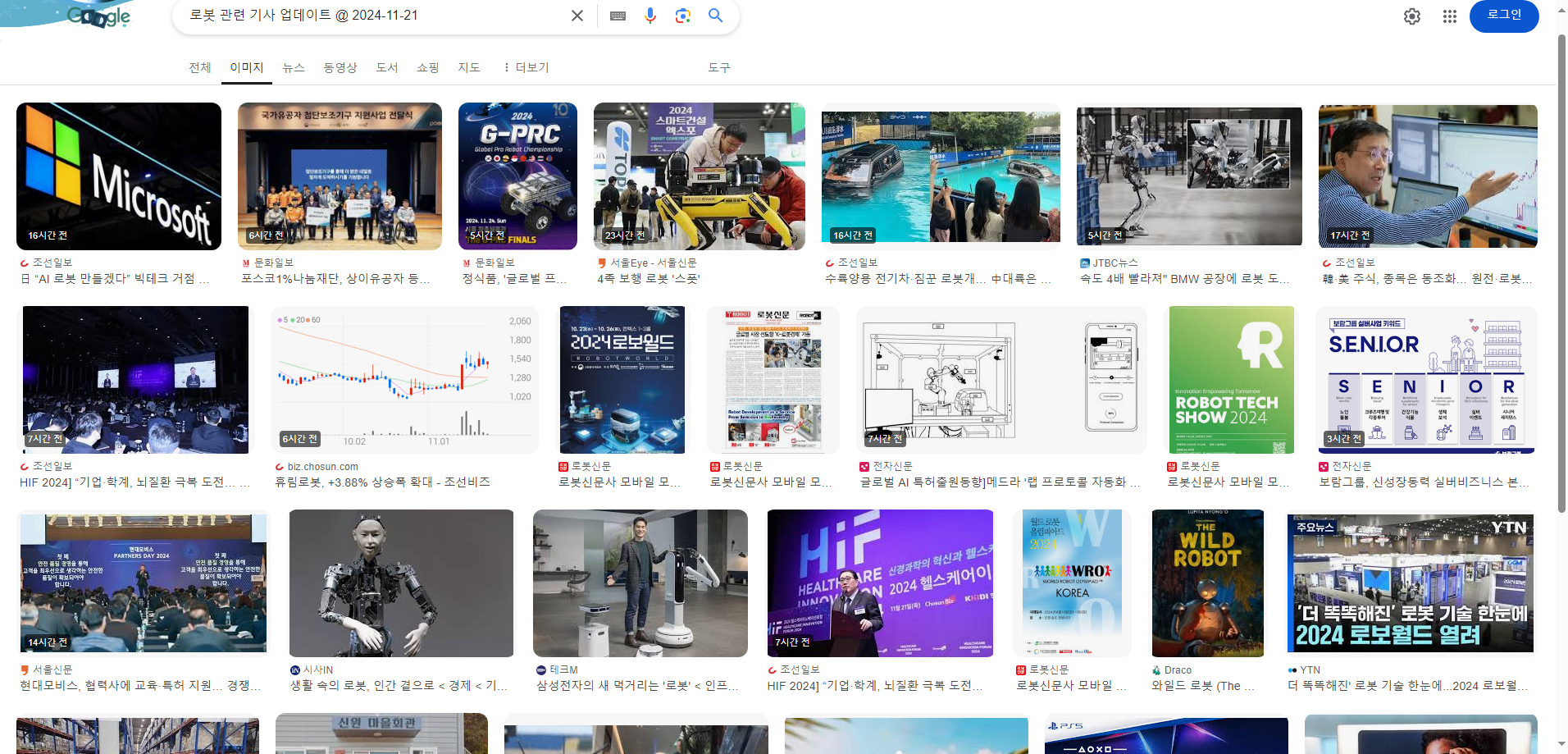1568x754 pixels.
Task: Open link 포스코1%나눔재단, 상이유공자
Action: tap(336, 279)
